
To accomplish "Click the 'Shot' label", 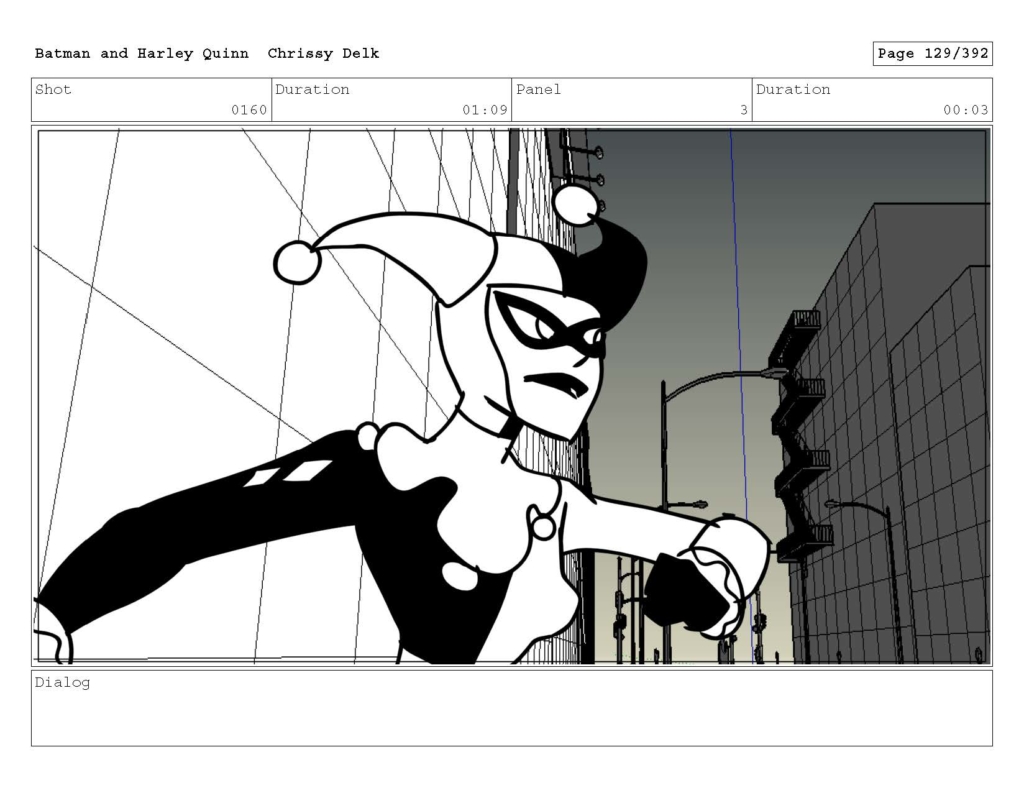I will (53, 89).
